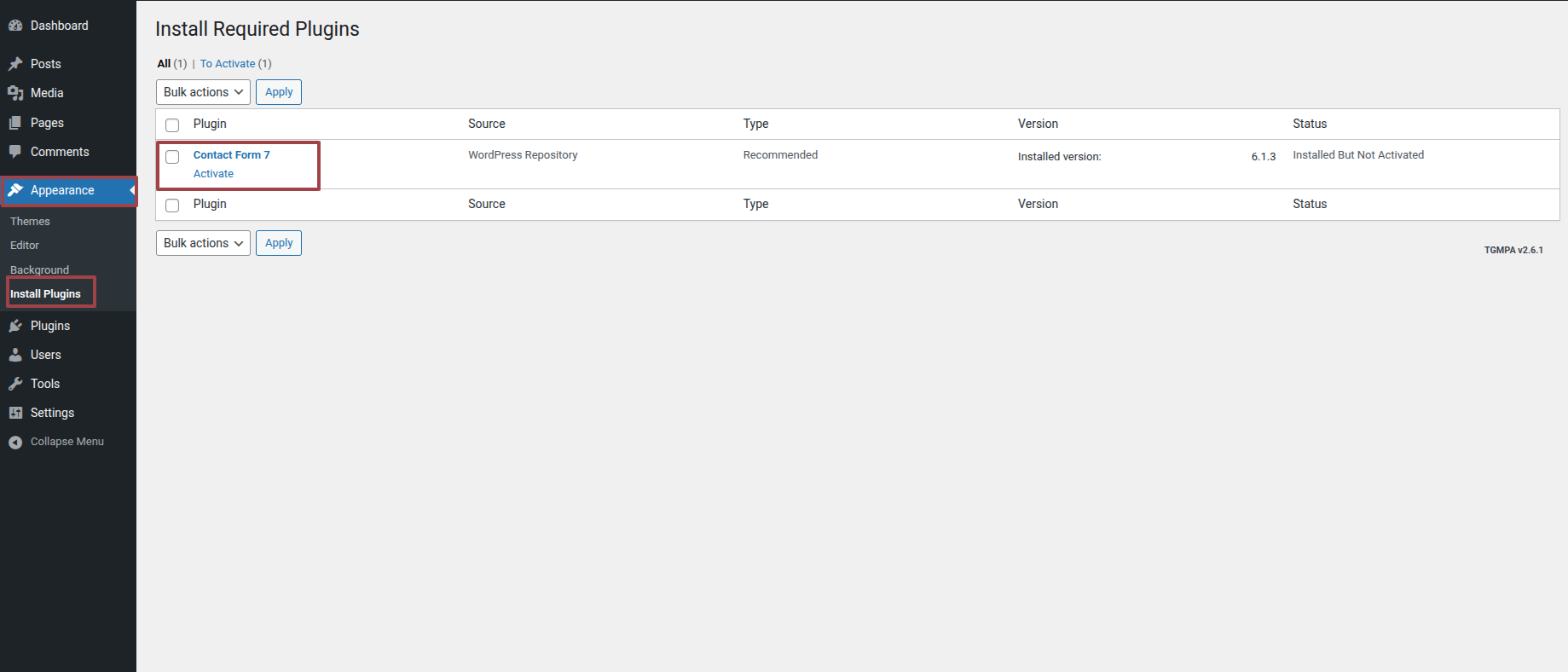Click the top Apply button
Viewport: 1568px width, 672px height.
[279, 92]
